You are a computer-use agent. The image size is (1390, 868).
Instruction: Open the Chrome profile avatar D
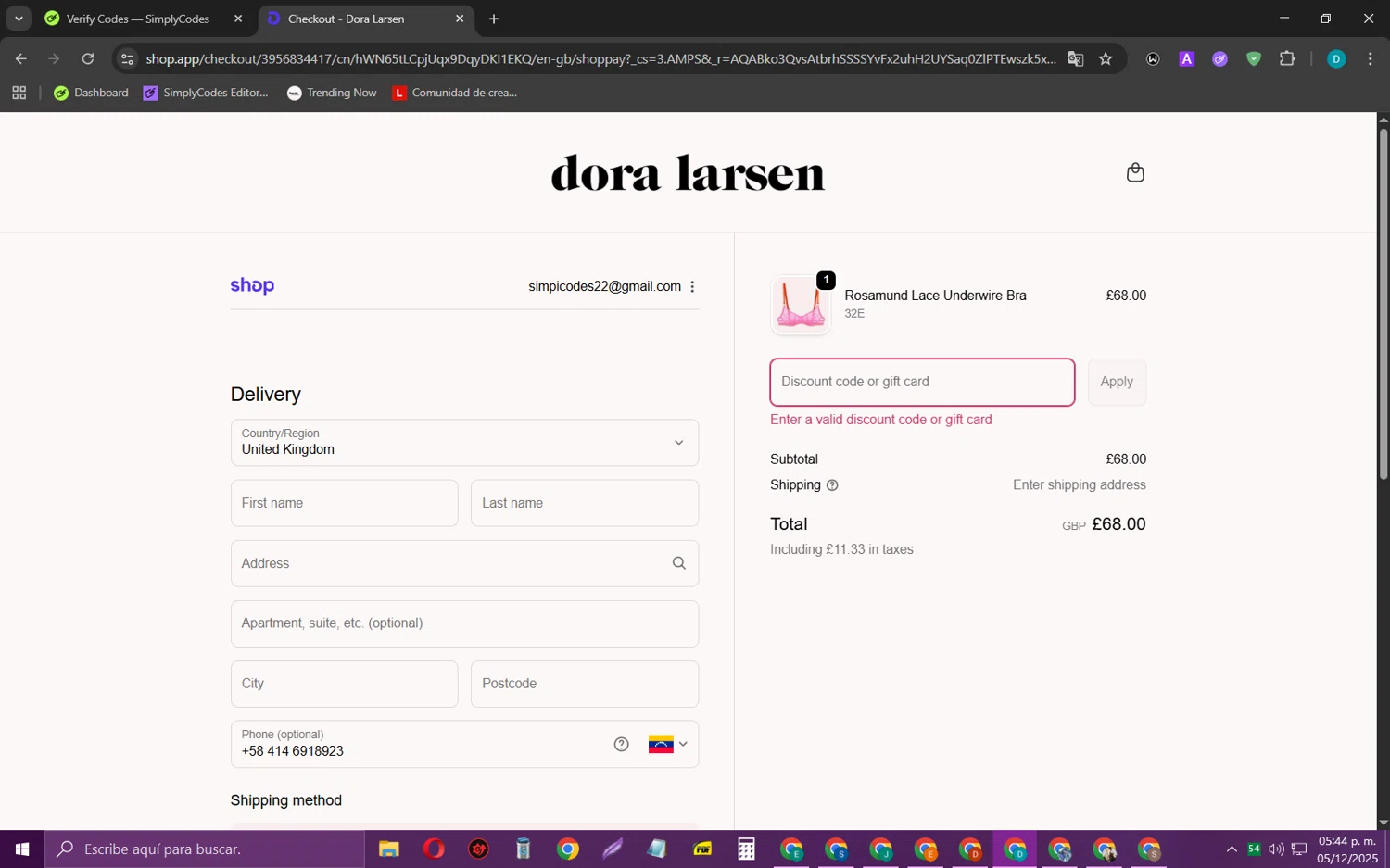(1336, 59)
